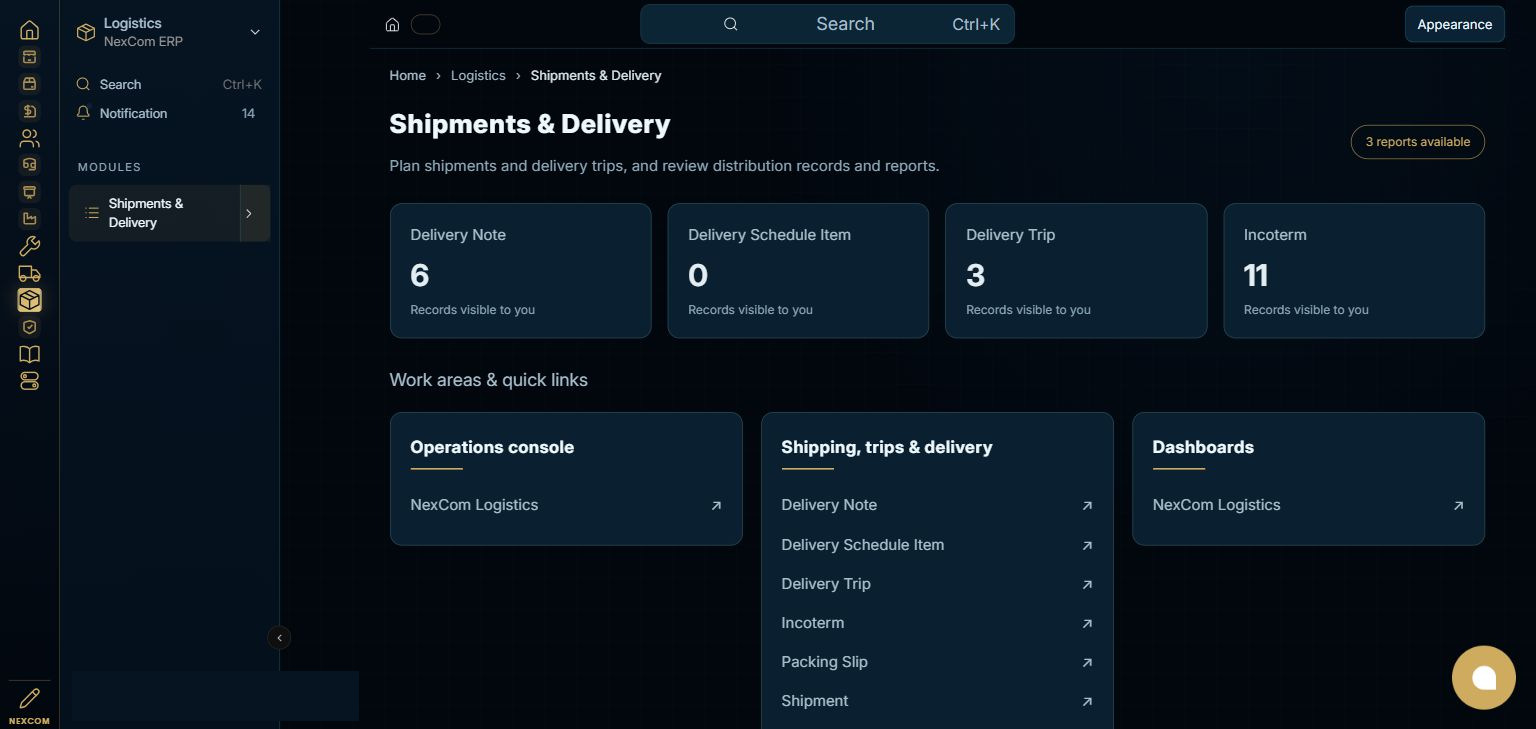1536x729 pixels.
Task: Open the dollar finance icon in the left rail
Action: click(x=29, y=111)
